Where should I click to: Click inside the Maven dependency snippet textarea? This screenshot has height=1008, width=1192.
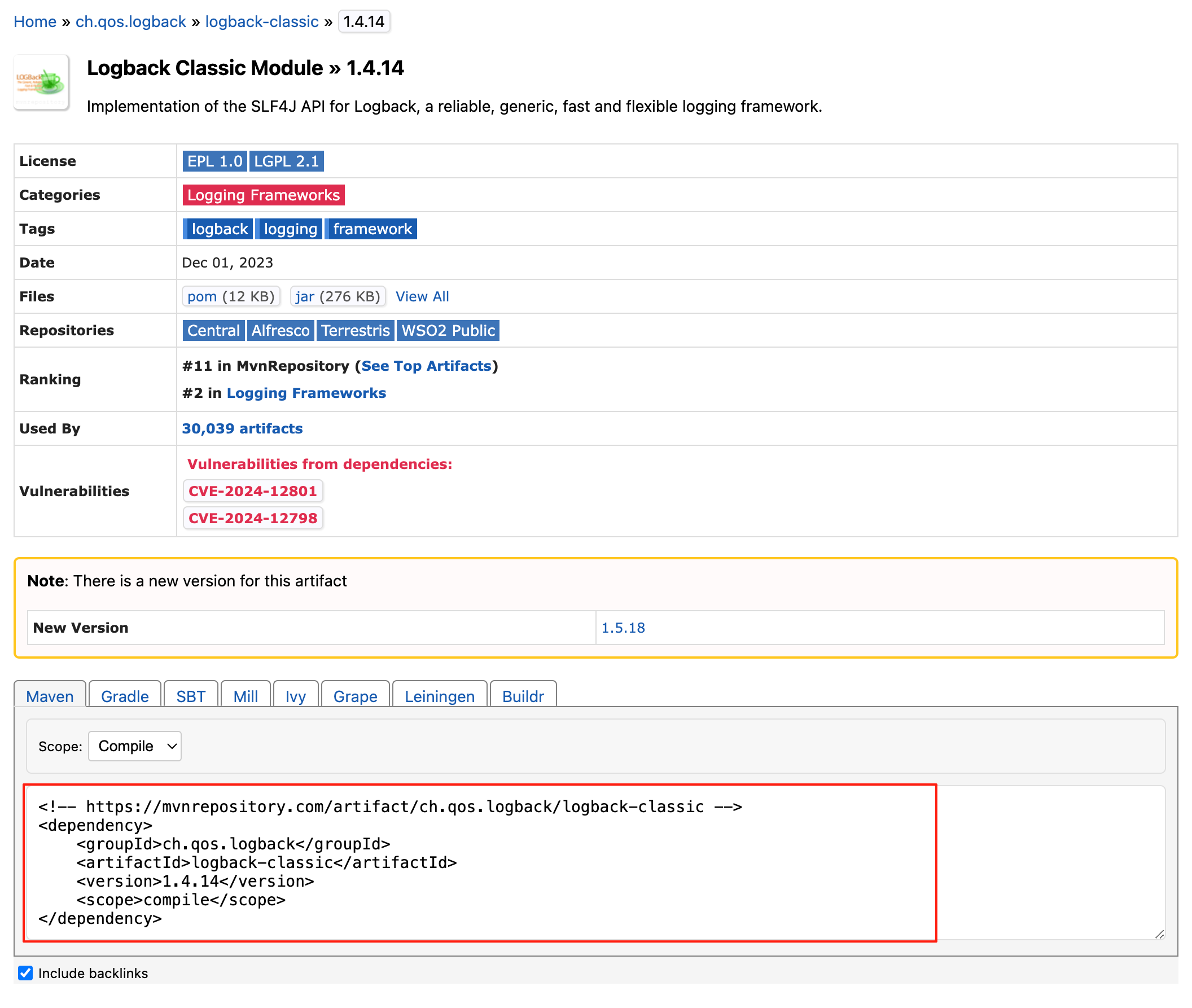(x=480, y=862)
